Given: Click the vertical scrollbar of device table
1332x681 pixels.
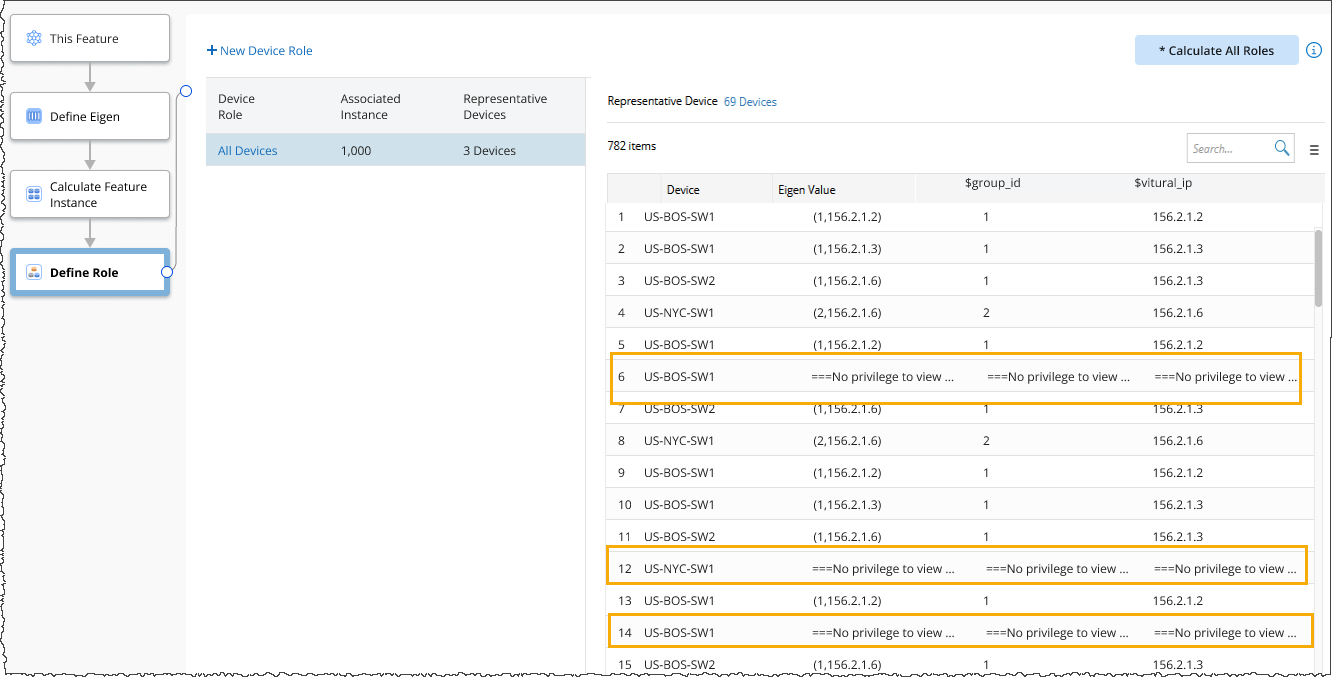Looking at the screenshot, I should click(x=1318, y=266).
